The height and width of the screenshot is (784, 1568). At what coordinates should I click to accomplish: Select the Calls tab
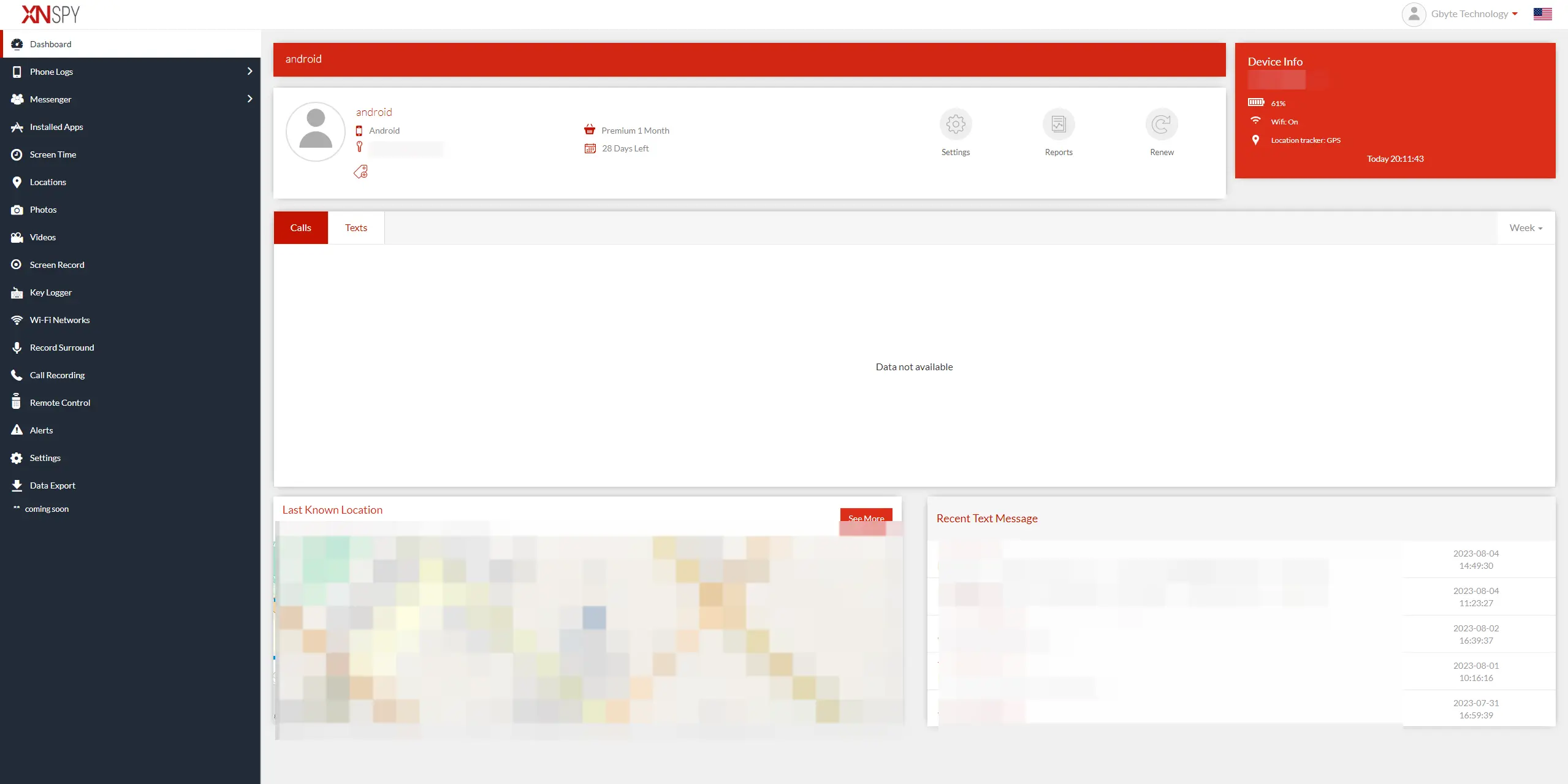301,227
